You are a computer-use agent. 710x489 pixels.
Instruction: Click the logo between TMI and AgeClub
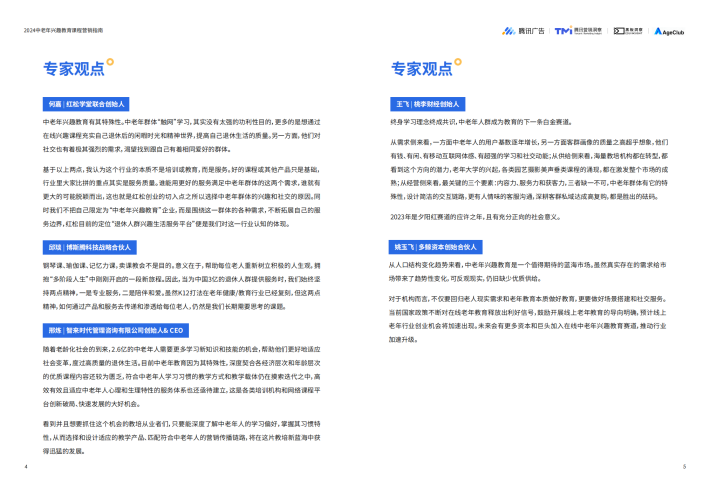[x=627, y=31]
